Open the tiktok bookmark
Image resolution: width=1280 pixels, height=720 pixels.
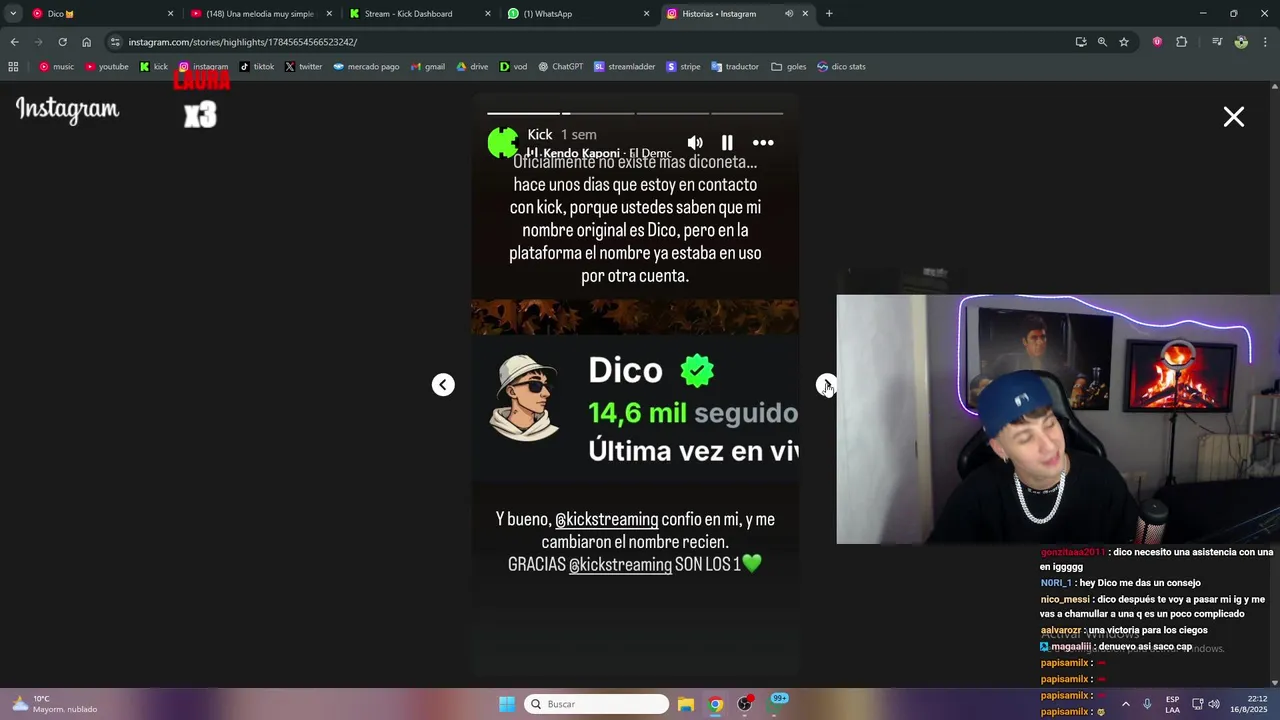click(x=257, y=67)
